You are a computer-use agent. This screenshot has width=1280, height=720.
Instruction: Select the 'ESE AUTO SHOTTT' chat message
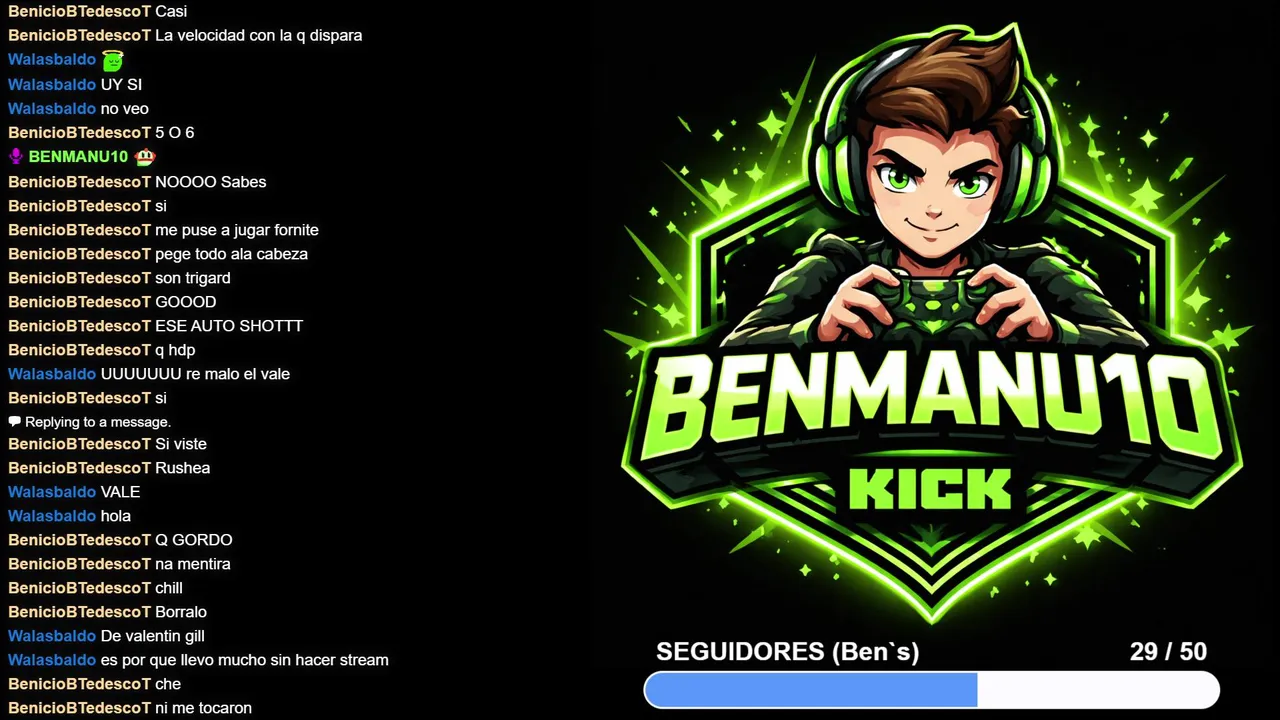coord(229,326)
